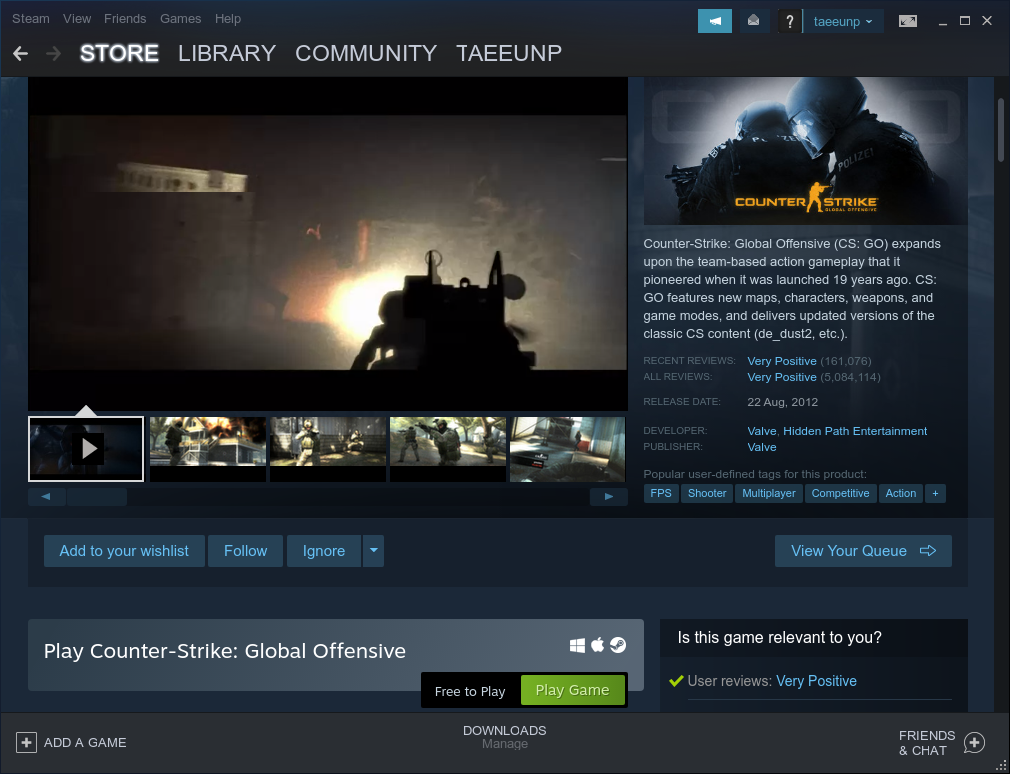The width and height of the screenshot is (1010, 774).
Task: Click the back navigation arrow
Action: pyautogui.click(x=20, y=53)
